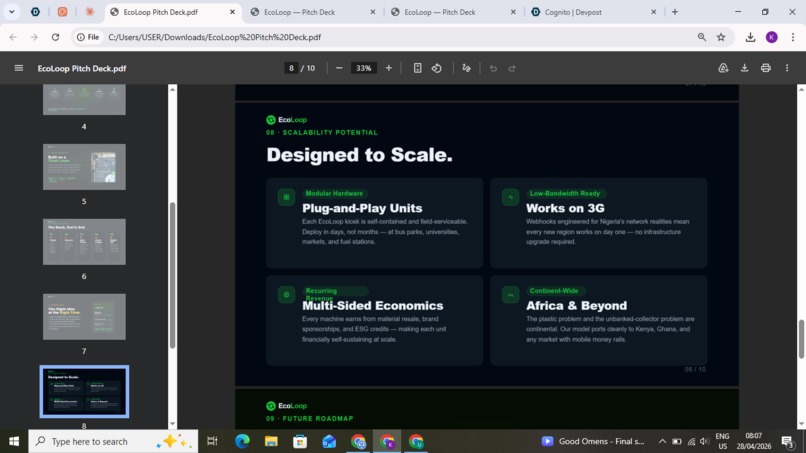
Task: Click the Continent-Wide tag
Action: [x=554, y=291]
